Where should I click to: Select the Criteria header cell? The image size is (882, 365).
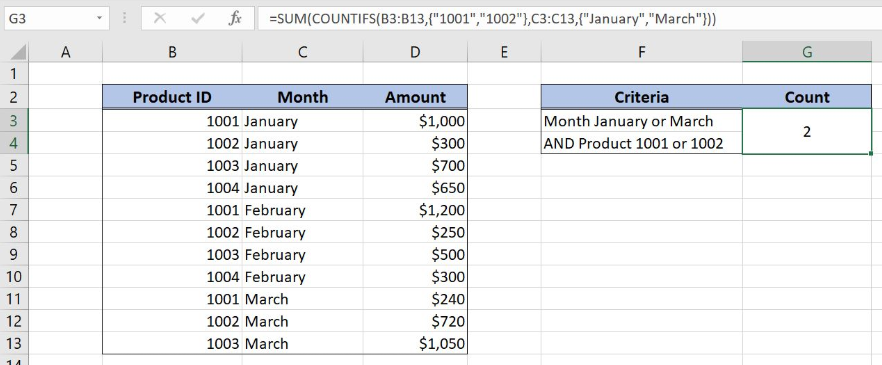click(642, 97)
